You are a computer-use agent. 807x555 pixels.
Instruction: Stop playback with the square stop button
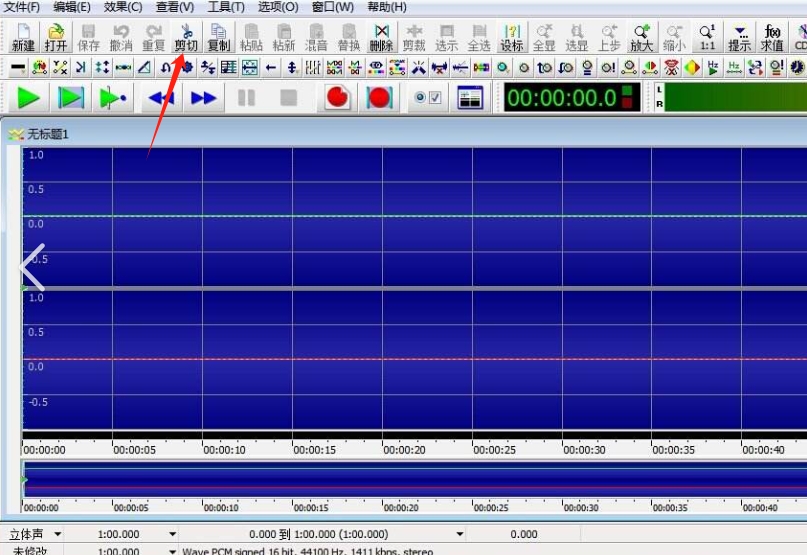288,97
